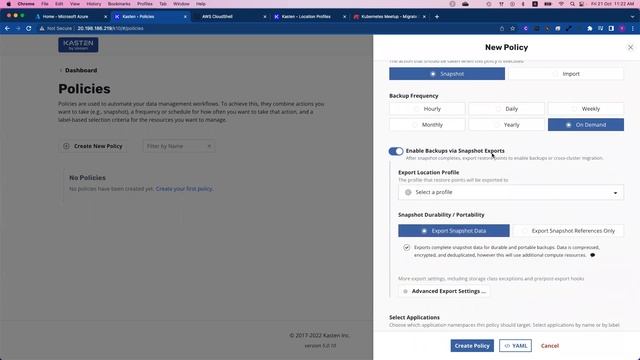Click the address bar URL
This screenshot has width=640, height=360.
click(110, 29)
